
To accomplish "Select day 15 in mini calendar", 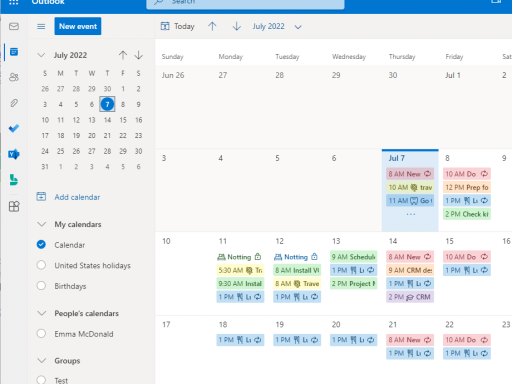I will point(123,120).
